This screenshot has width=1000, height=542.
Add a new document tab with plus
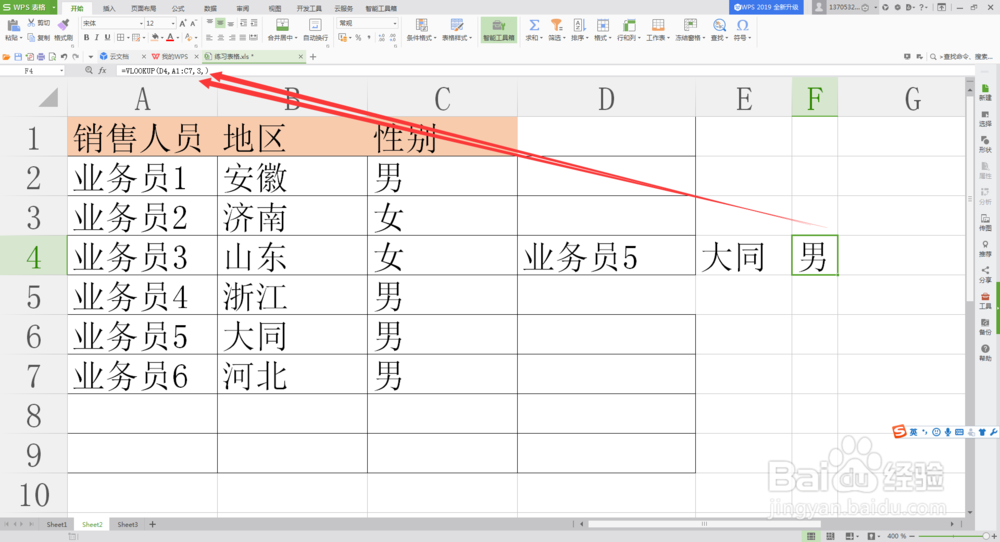(313, 57)
